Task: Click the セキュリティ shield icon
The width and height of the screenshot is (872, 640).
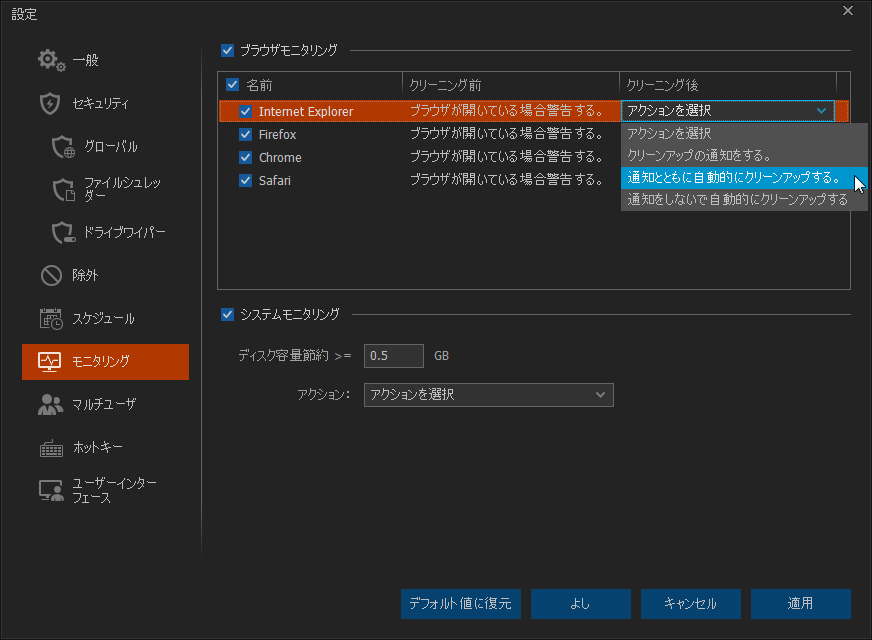Action: [x=51, y=103]
